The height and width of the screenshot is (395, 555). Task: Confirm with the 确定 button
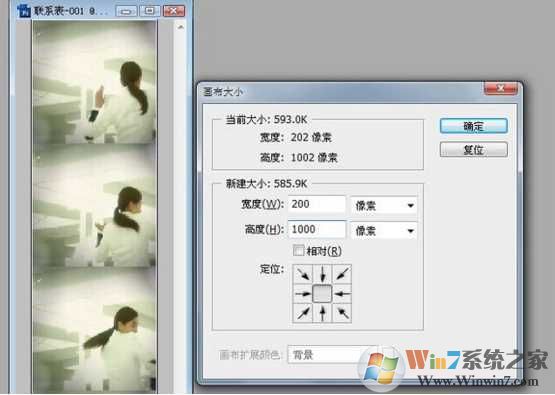(474, 126)
